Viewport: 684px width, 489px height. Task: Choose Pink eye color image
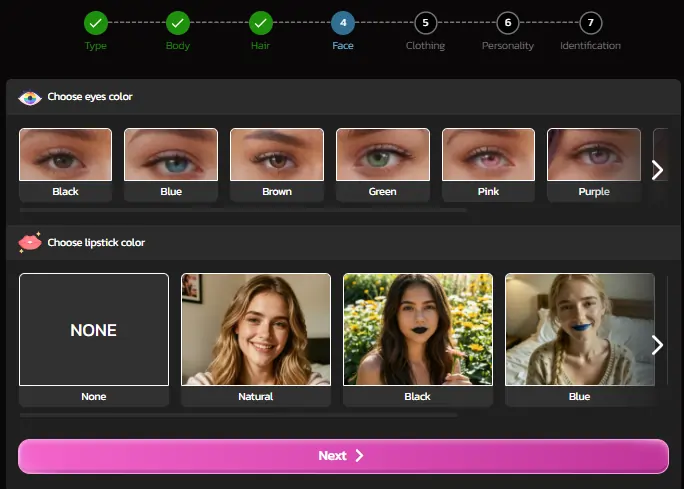[488, 154]
